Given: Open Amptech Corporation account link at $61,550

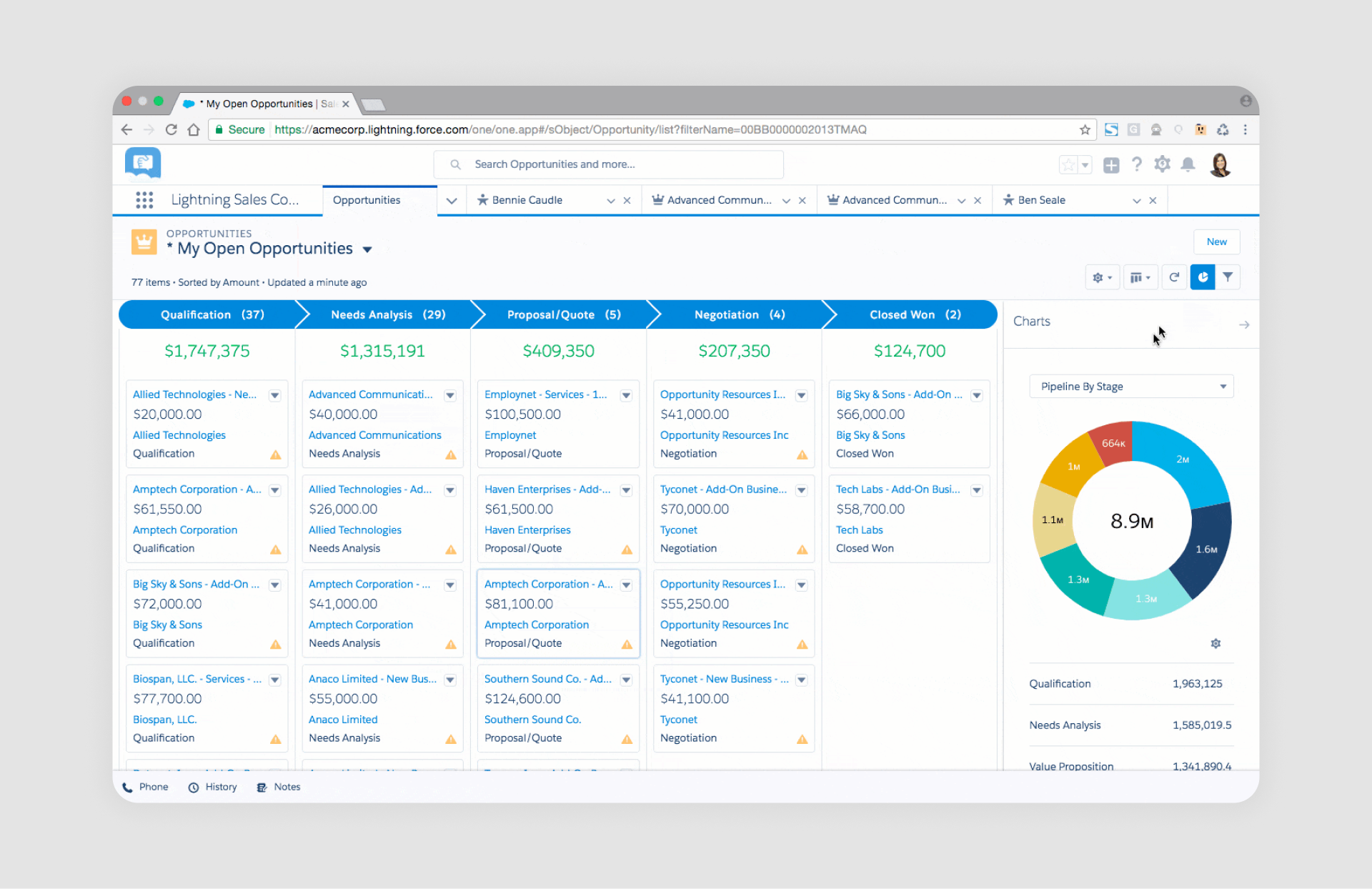Looking at the screenshot, I should click(x=185, y=530).
